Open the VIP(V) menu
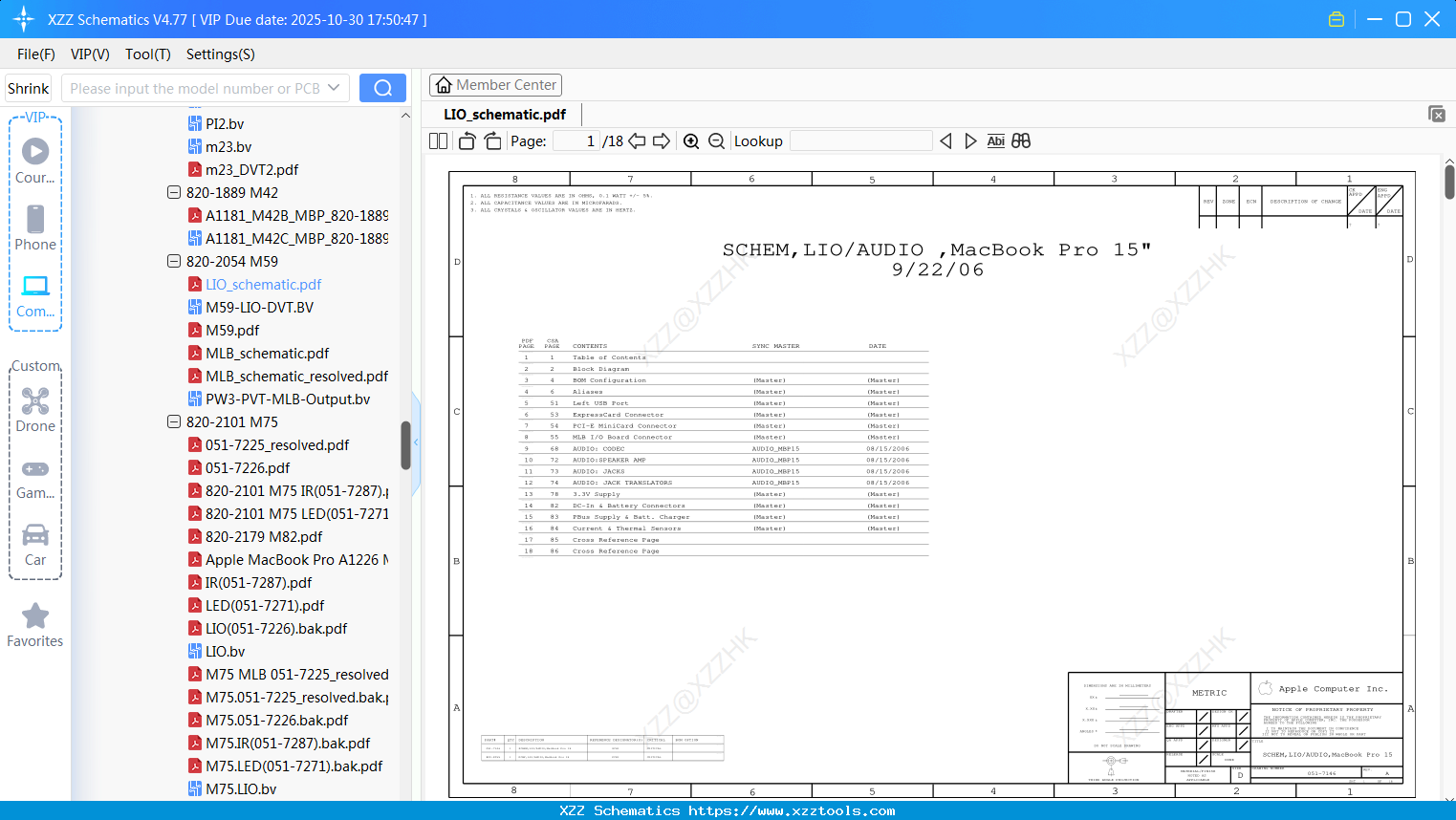Viewport: 1456px width, 820px height. [x=90, y=54]
